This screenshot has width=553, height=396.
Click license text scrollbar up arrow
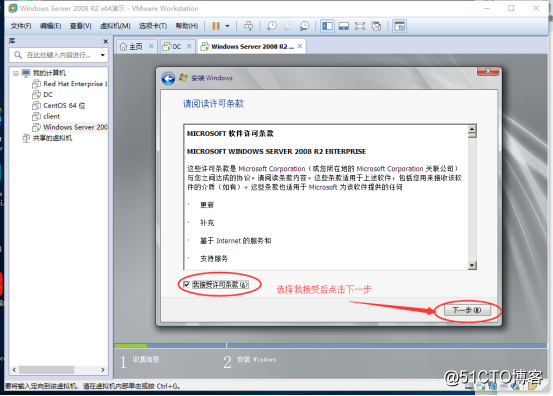point(472,128)
